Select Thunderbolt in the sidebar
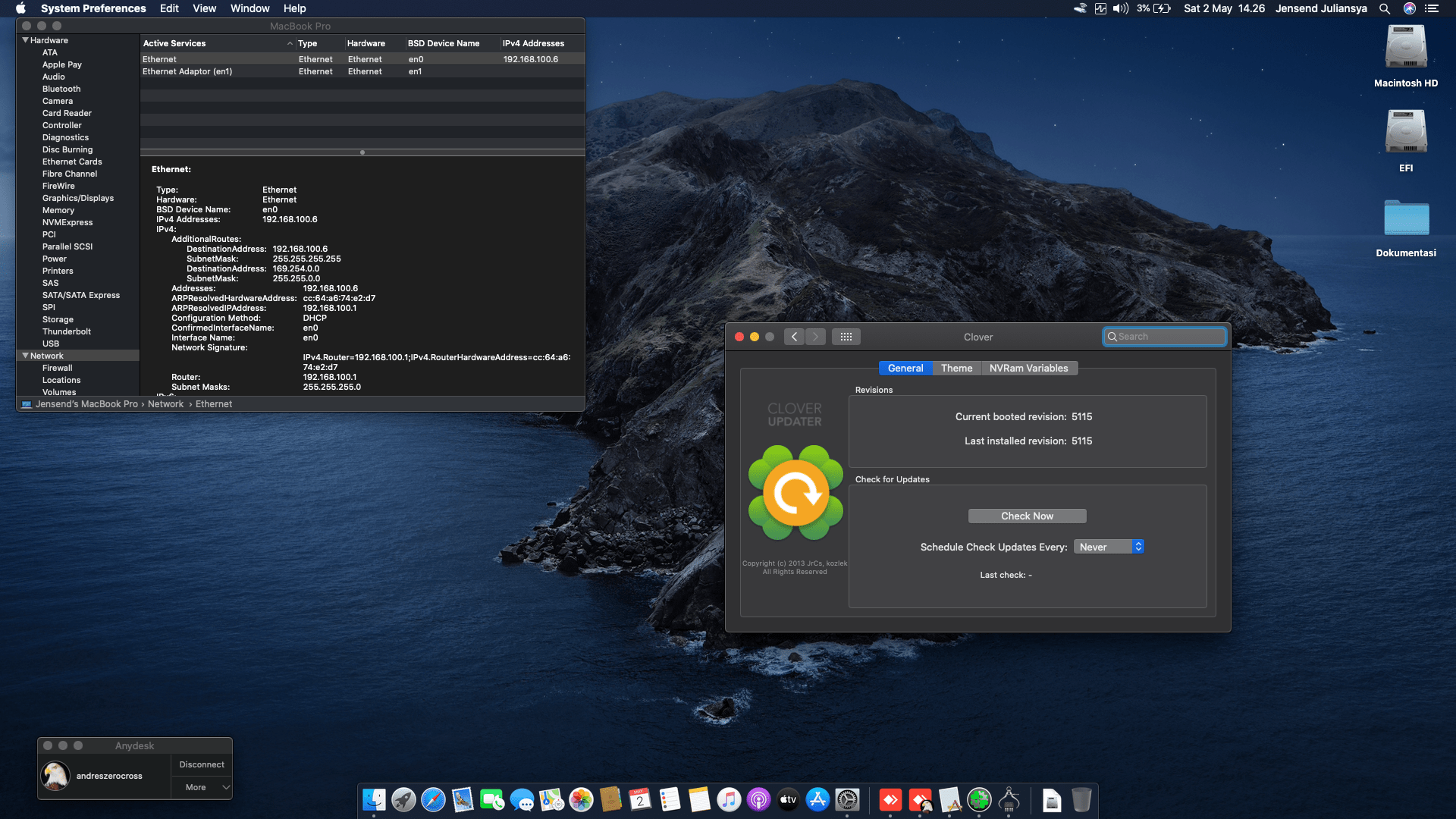The image size is (1456, 819). [67, 331]
